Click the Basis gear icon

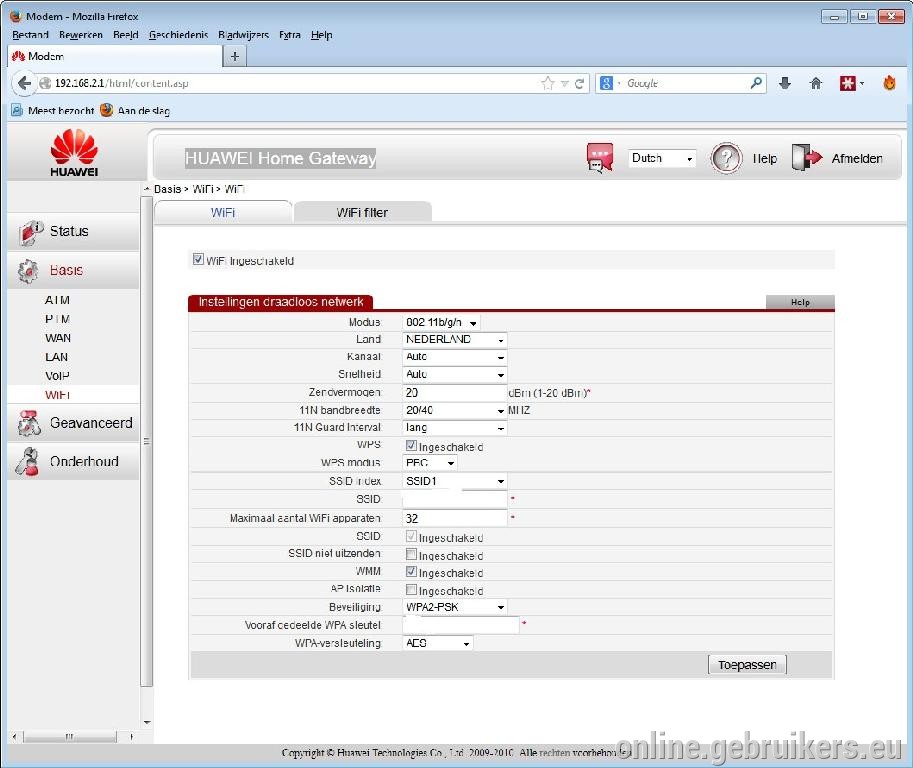click(x=28, y=271)
